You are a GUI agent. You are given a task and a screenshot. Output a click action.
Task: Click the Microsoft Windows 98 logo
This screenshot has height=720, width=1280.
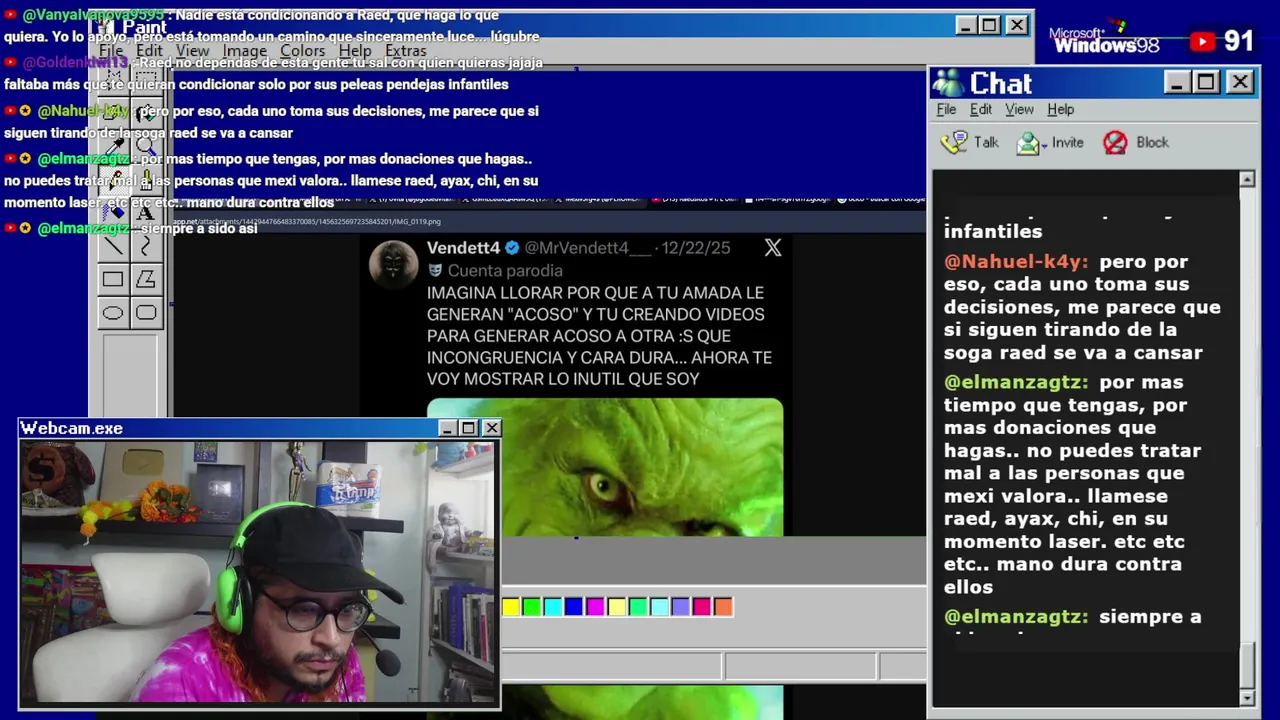(x=1104, y=40)
